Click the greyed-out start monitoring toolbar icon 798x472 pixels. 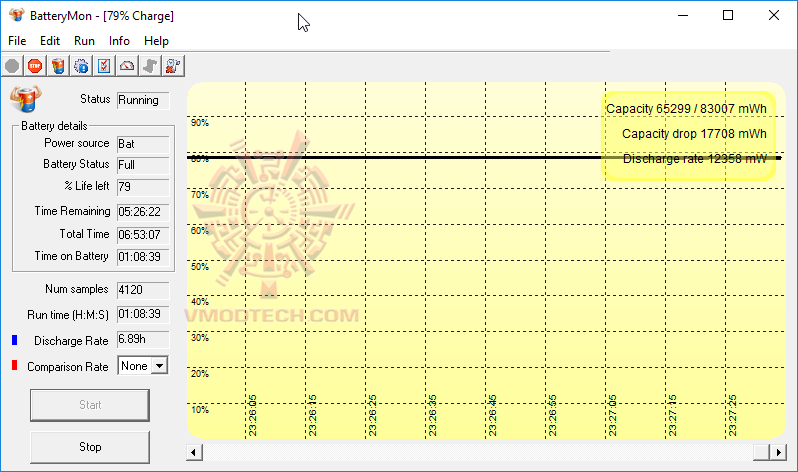12,66
